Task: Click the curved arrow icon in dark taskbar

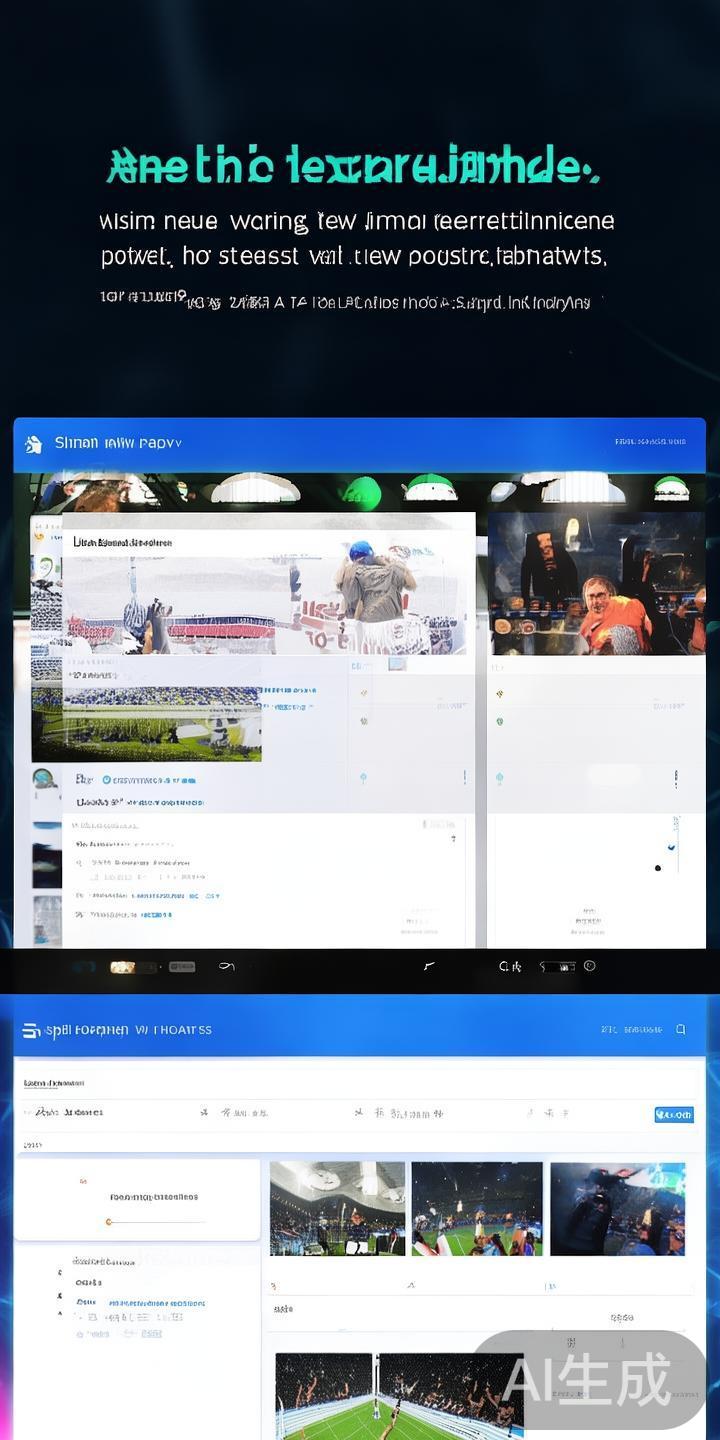Action: [x=227, y=966]
